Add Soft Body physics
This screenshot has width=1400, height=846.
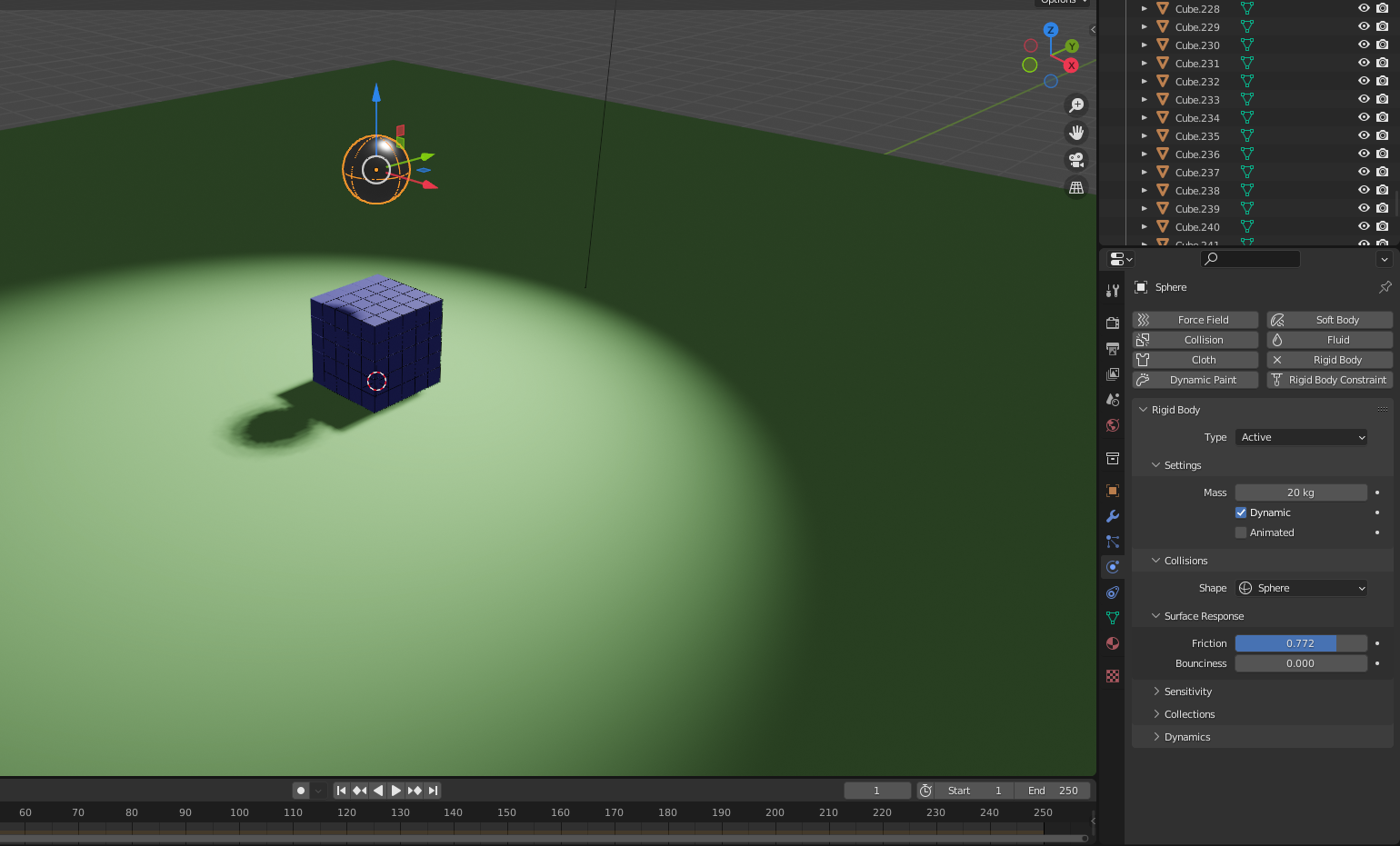(1329, 320)
